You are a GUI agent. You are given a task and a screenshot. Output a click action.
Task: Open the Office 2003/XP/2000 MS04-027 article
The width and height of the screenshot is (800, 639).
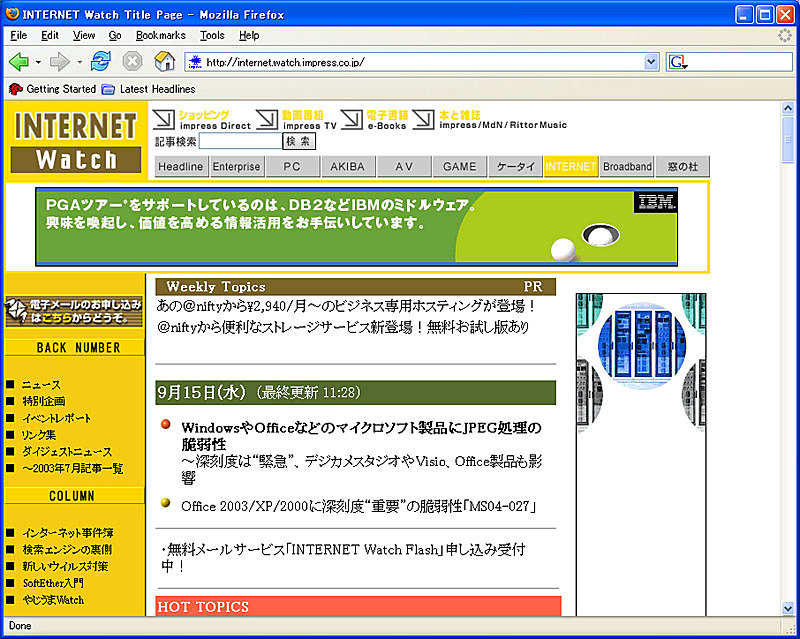click(x=358, y=506)
